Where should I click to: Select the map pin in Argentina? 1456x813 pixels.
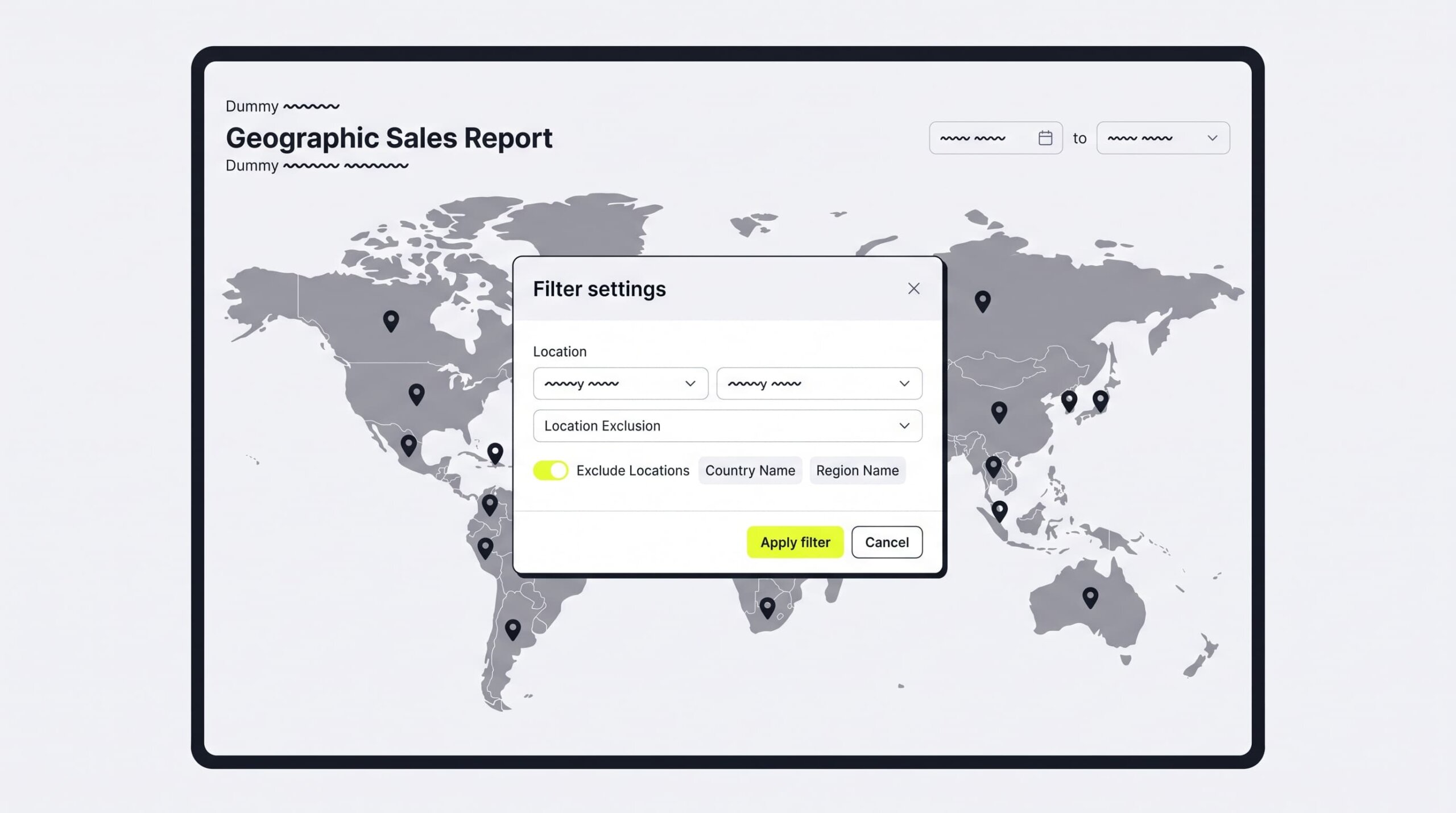[512, 630]
